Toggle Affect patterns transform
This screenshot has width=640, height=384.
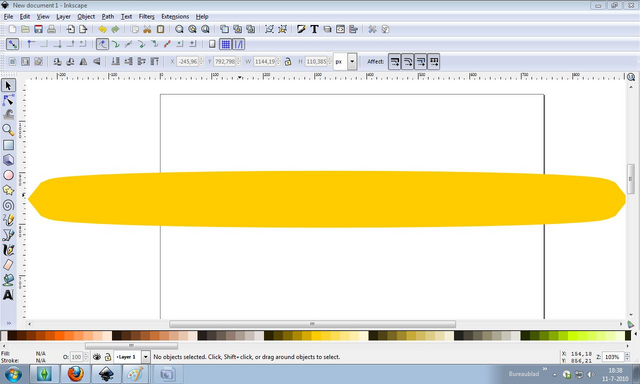point(433,62)
